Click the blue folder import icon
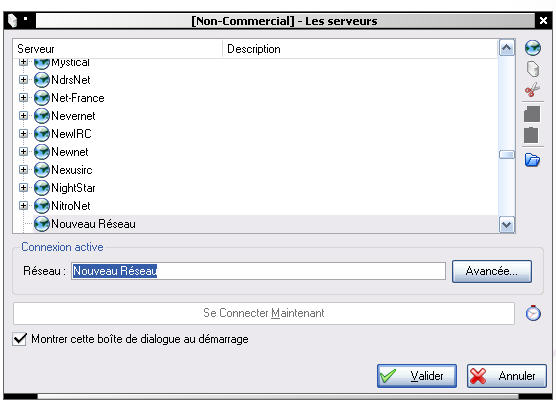Viewport: 556px width, 400px height. (532, 160)
